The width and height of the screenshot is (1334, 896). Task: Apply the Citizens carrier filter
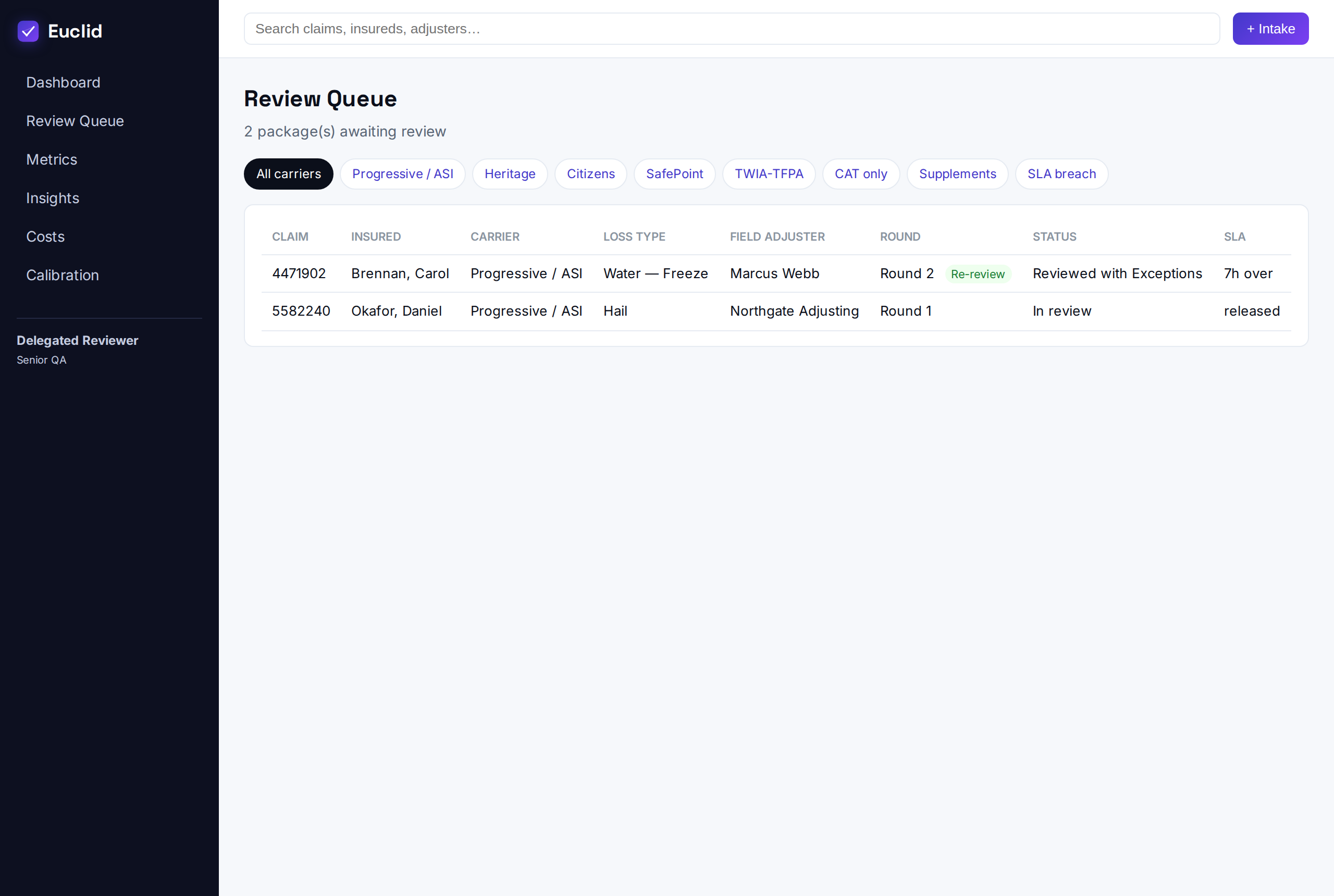point(590,173)
